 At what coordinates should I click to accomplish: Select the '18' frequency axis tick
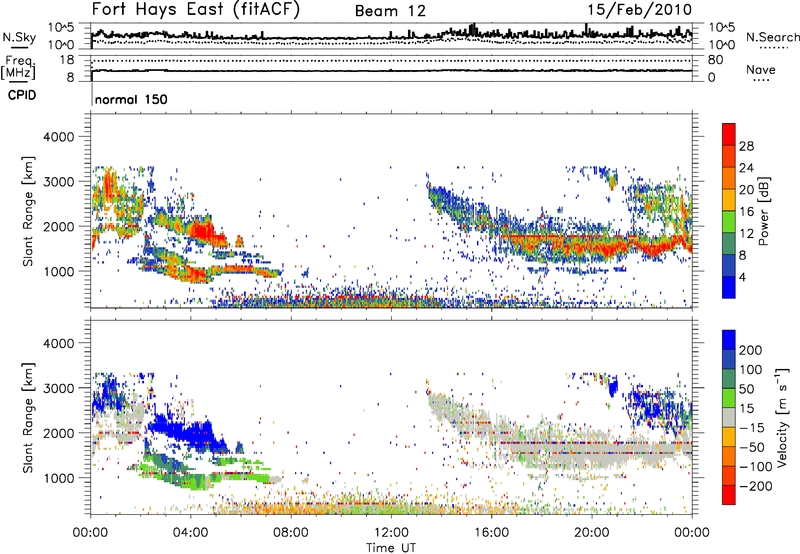tap(67, 60)
